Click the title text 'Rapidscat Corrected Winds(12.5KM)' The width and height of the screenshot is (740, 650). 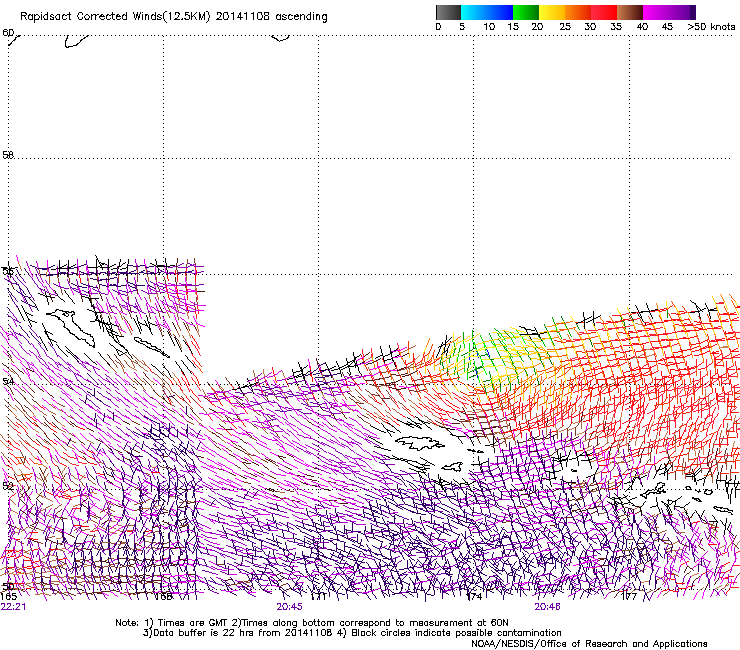click(115, 17)
